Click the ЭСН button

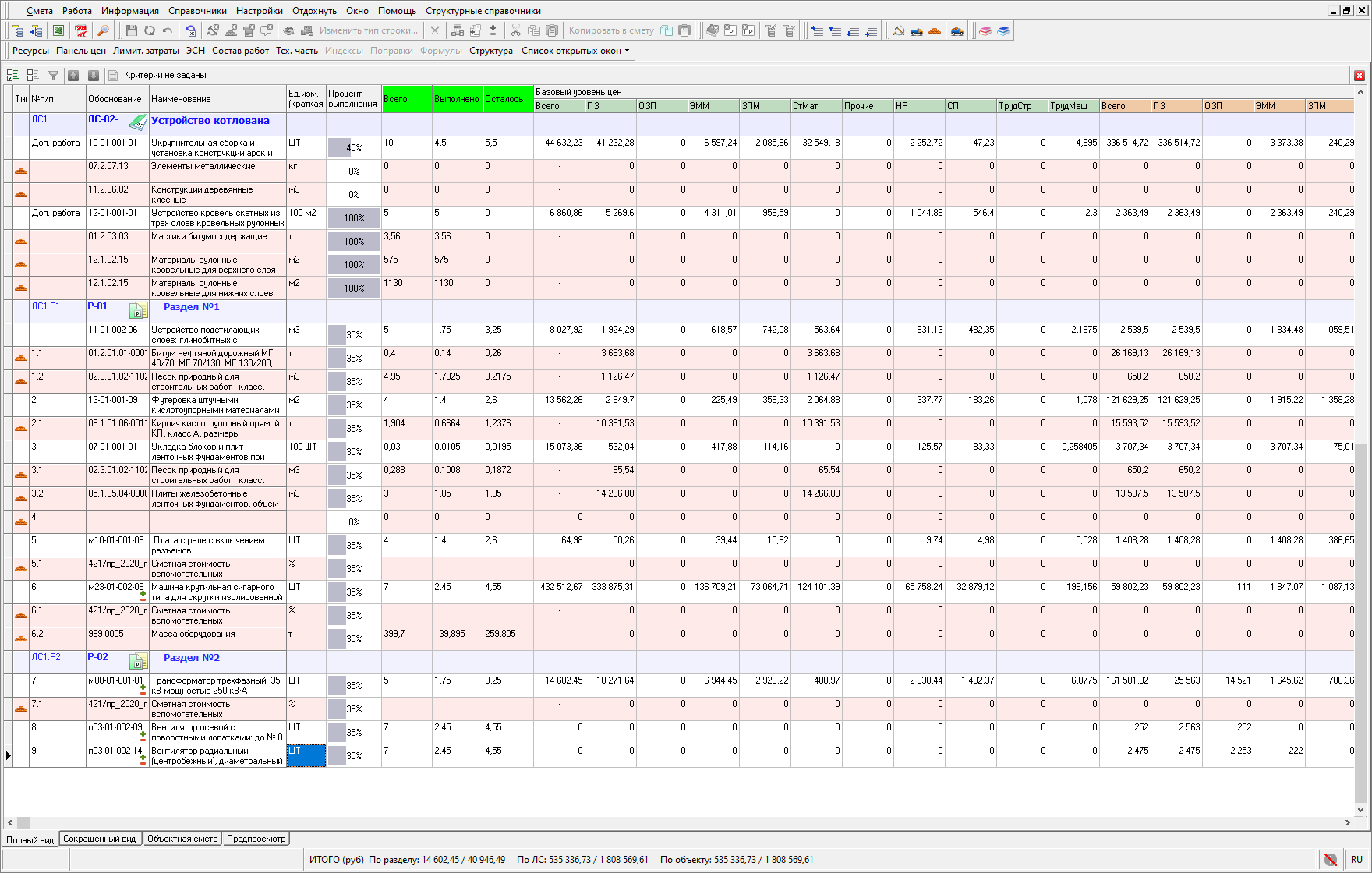196,51
